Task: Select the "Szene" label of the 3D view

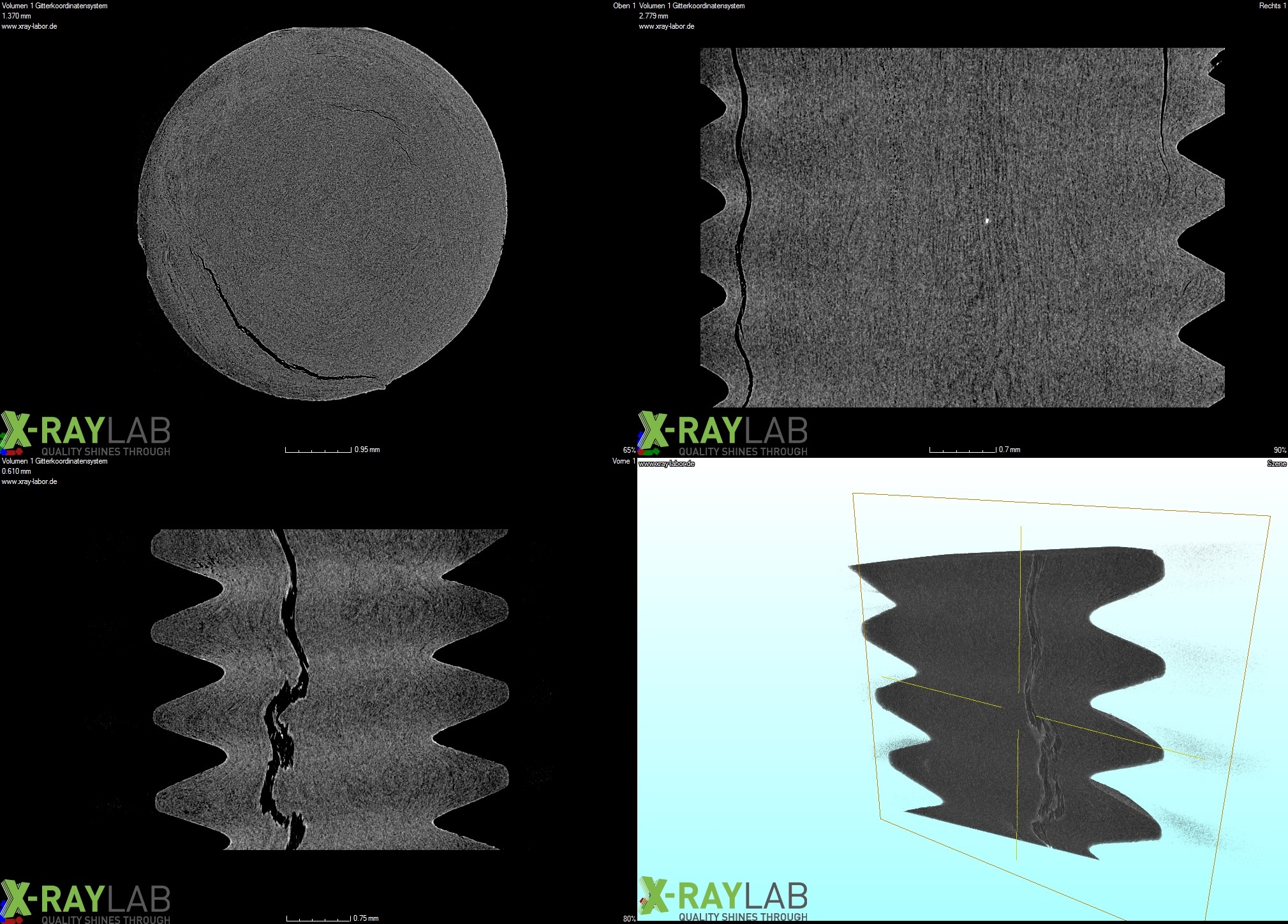Action: point(1277,464)
